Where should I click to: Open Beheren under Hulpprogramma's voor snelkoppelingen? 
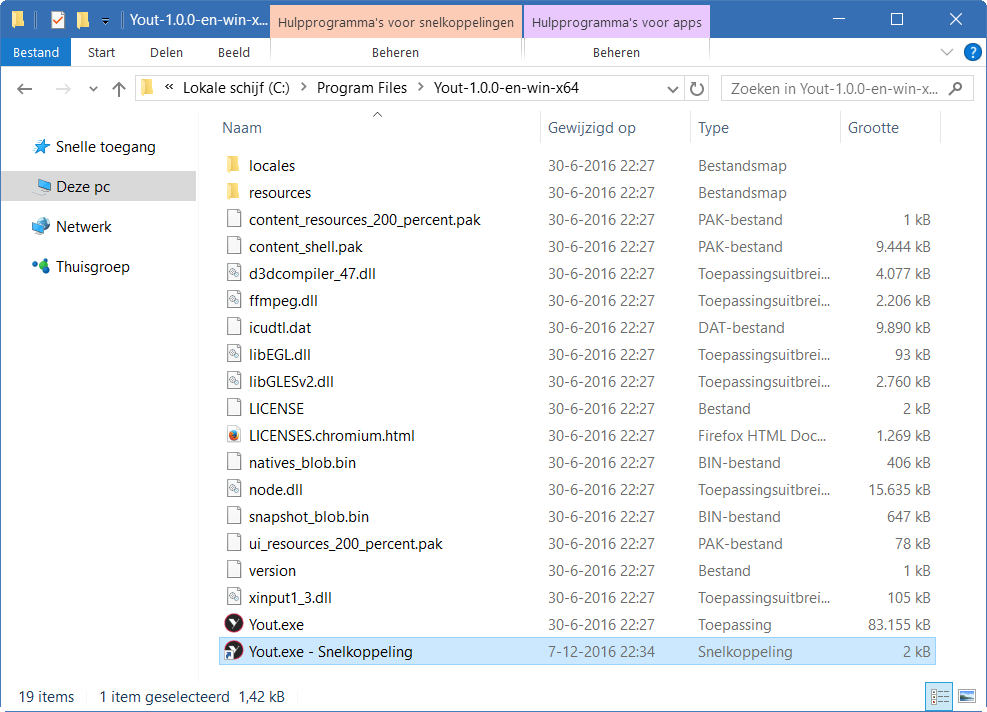395,53
